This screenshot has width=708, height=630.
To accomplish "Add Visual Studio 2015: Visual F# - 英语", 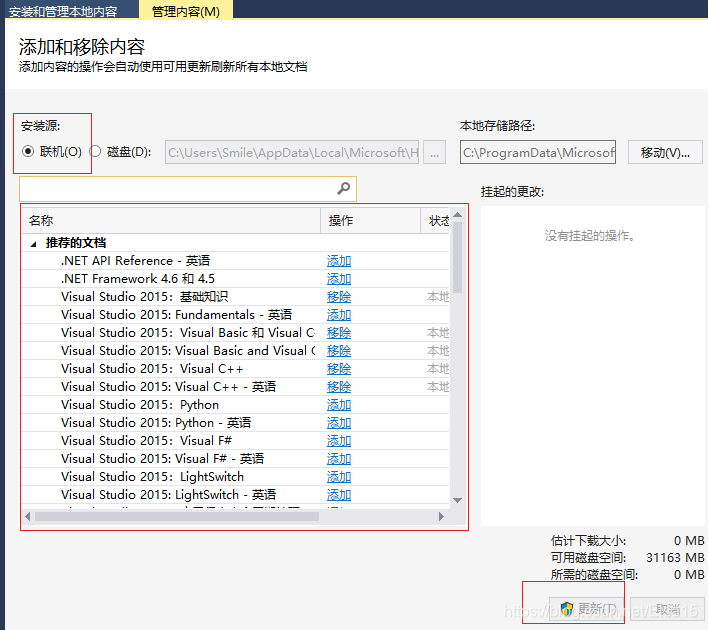I will click(339, 459).
